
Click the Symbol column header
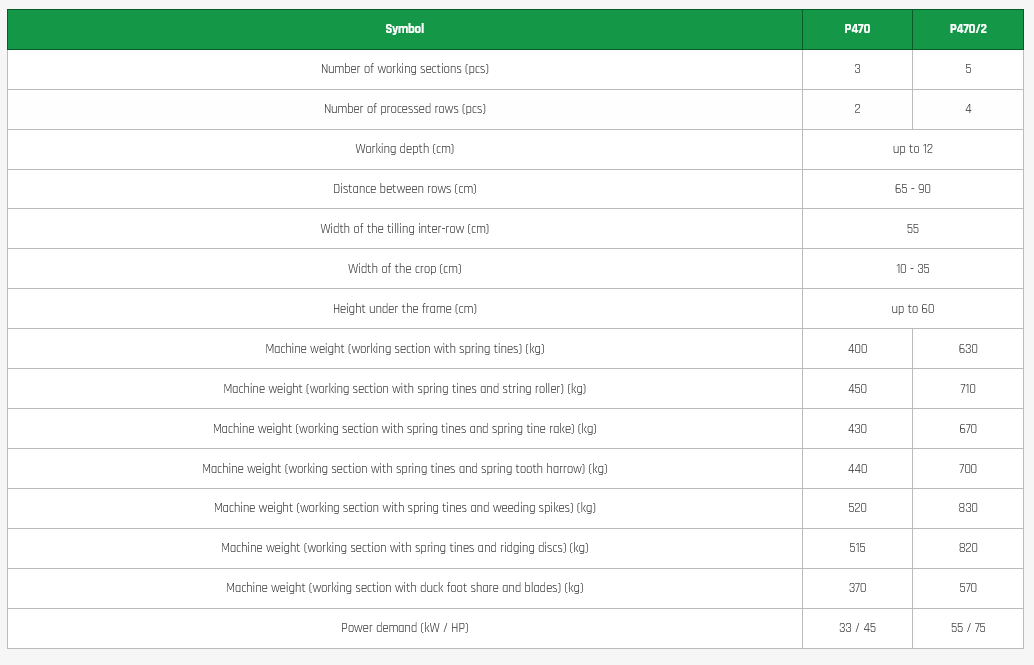tap(404, 29)
